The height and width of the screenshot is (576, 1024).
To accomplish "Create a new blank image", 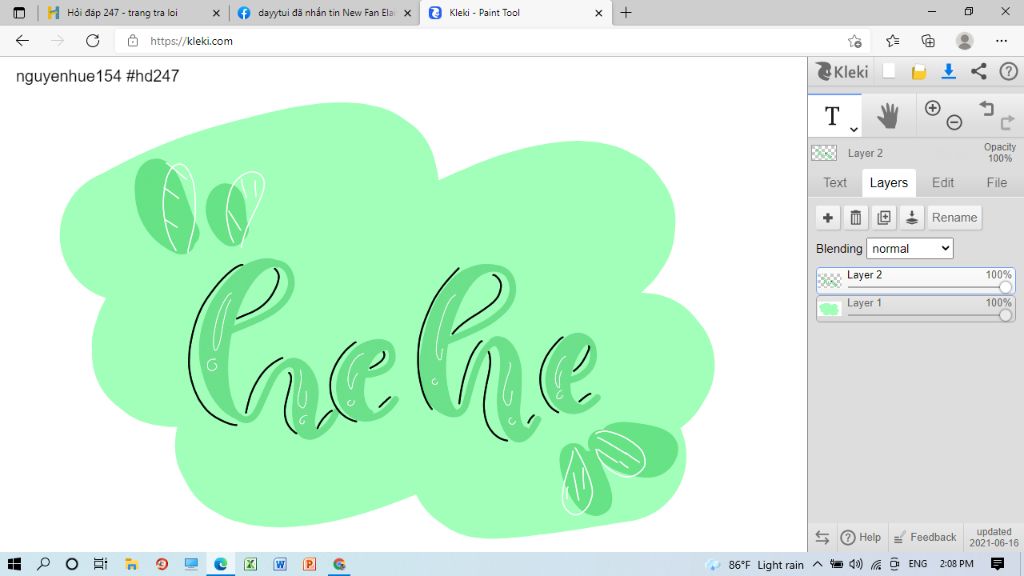I will [889, 71].
